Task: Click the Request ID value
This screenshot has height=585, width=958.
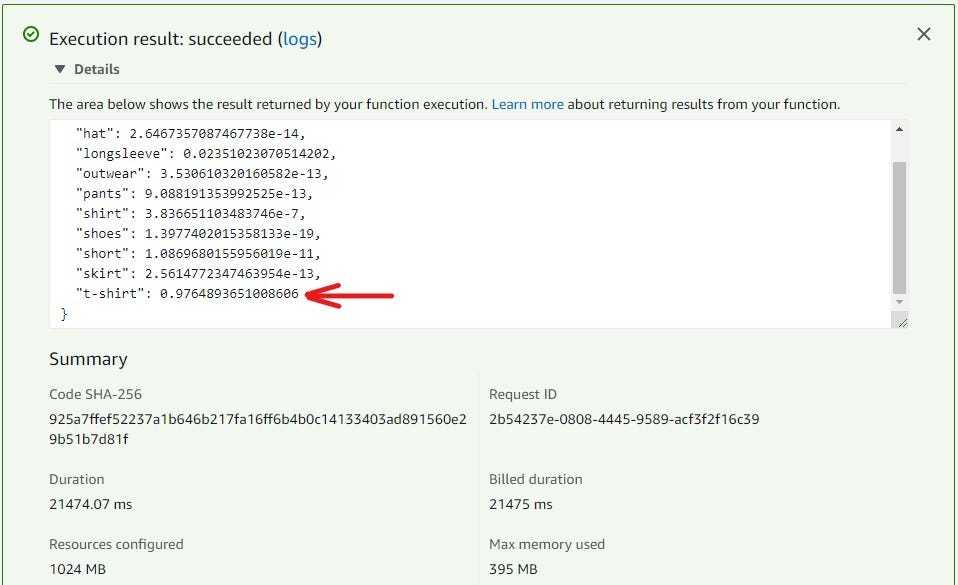Action: pos(624,419)
